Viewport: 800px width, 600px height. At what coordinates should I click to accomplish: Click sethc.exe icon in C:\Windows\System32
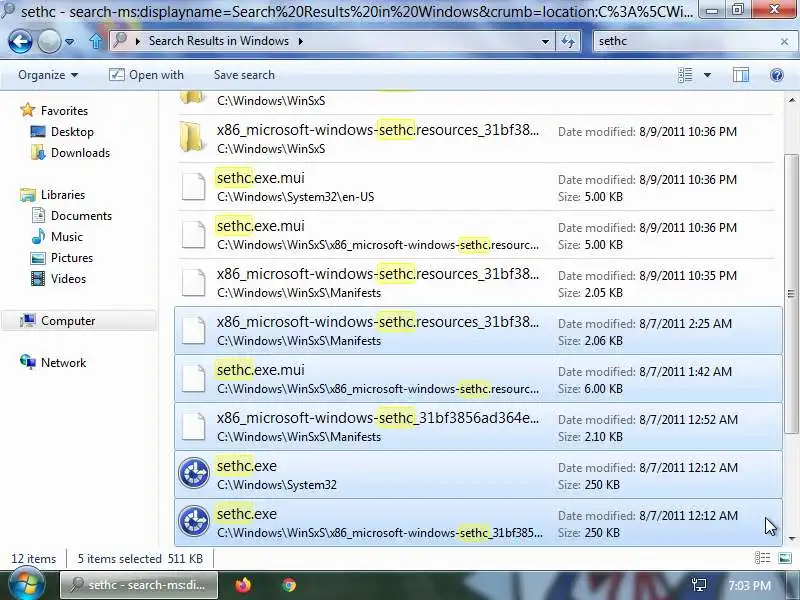(194, 473)
